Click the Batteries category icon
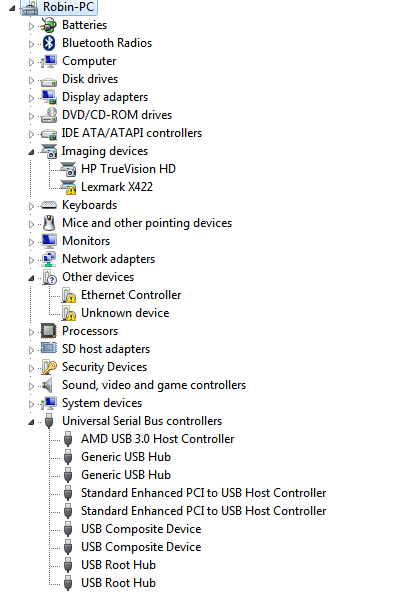This screenshot has width=417, height=599. 49,25
